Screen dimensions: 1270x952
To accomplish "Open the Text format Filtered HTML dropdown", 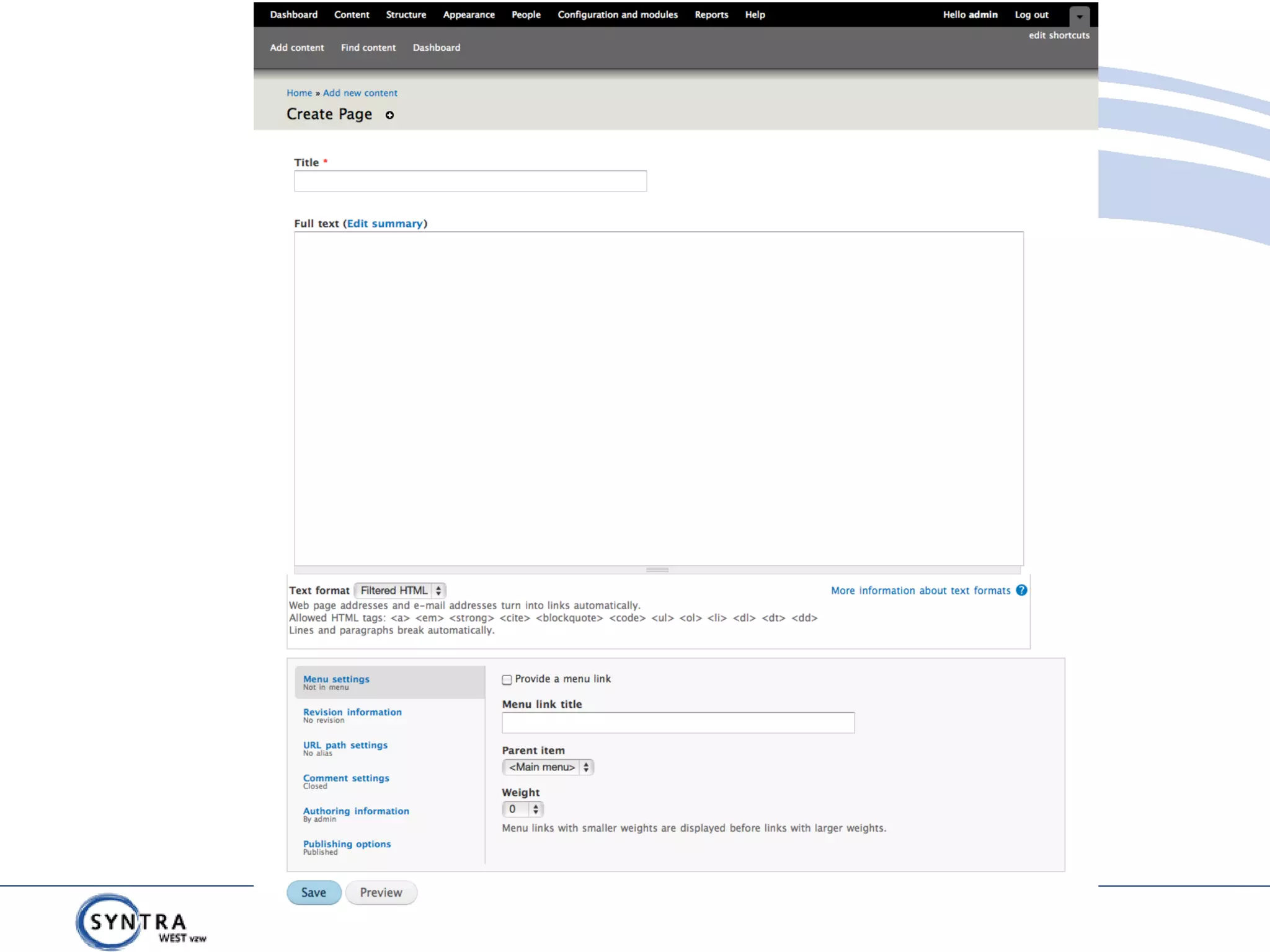I will click(x=400, y=591).
